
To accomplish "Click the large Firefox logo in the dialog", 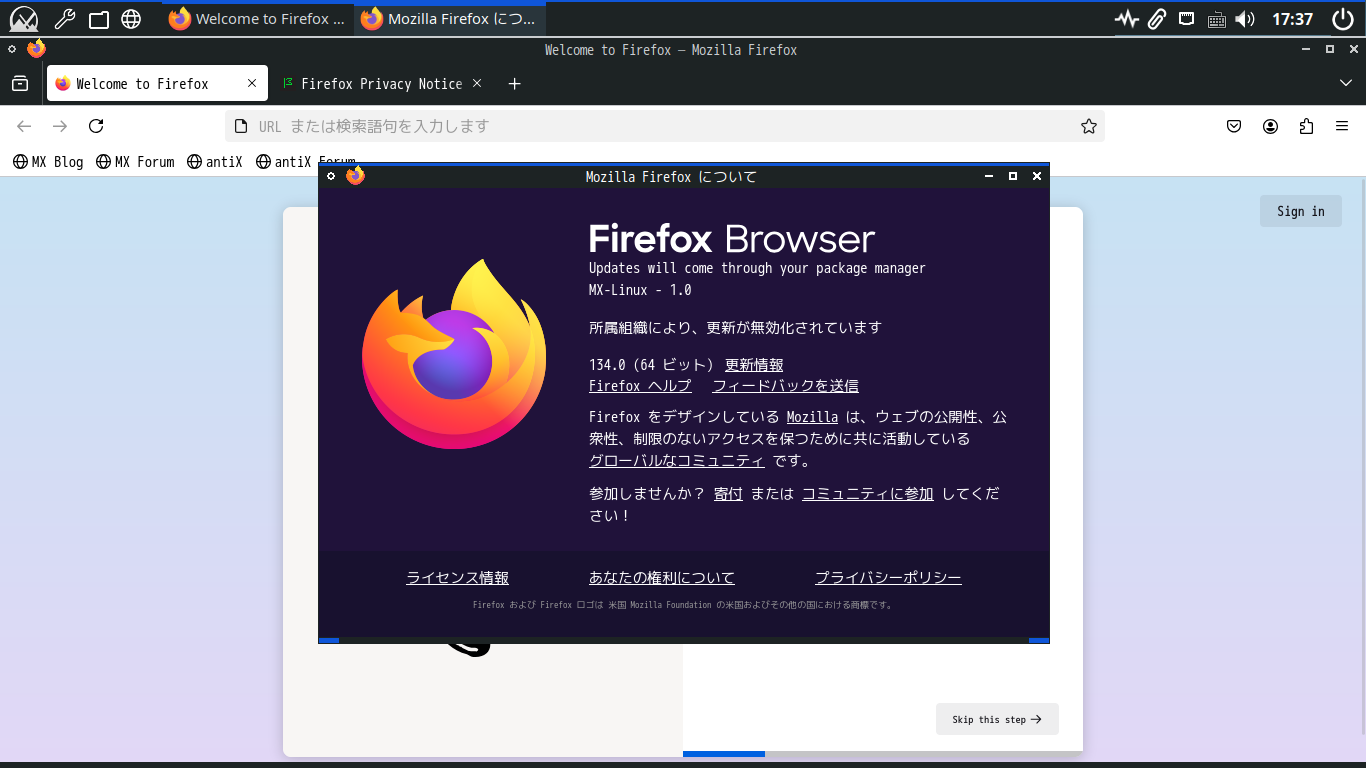I will pyautogui.click(x=454, y=355).
